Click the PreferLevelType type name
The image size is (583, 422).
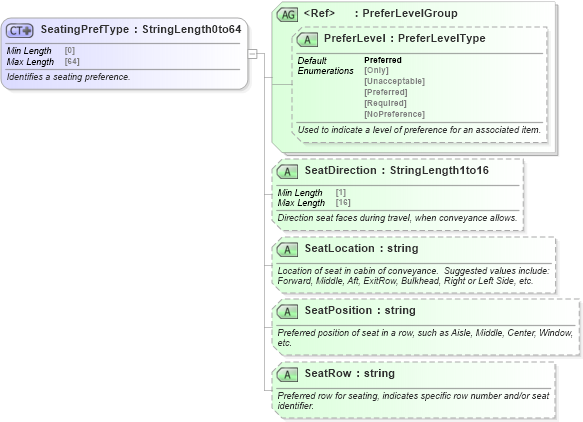pos(442,38)
